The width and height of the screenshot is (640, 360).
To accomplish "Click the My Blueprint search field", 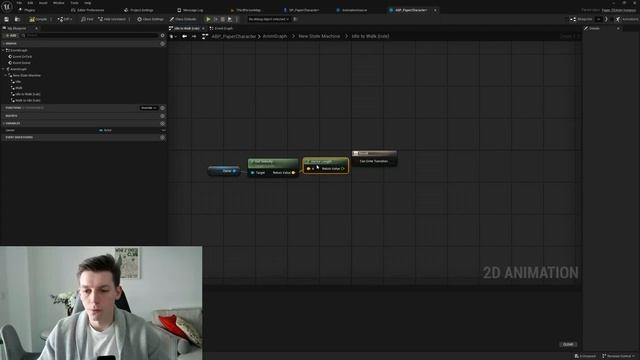I will (x=90, y=36).
